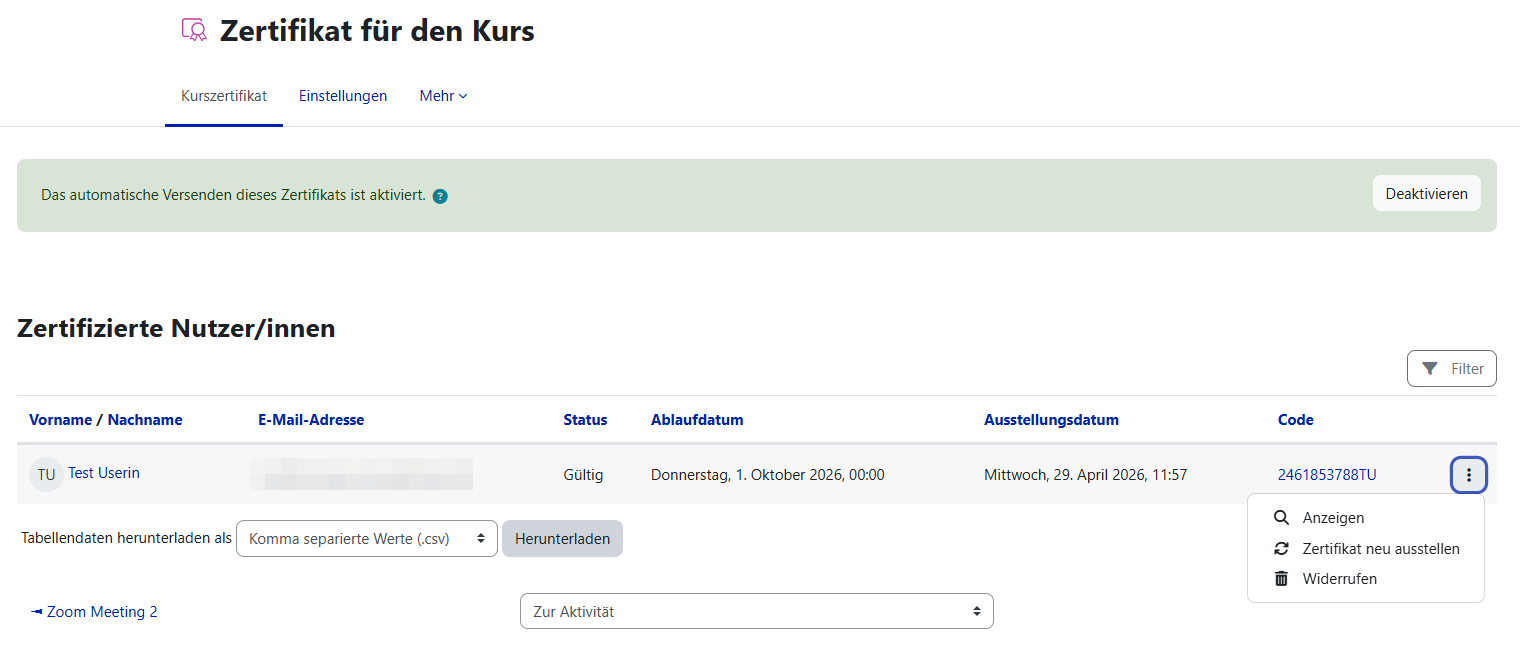The width and height of the screenshot is (1520, 648).
Task: Sort table by Ablaufdatum column
Action: (x=697, y=420)
